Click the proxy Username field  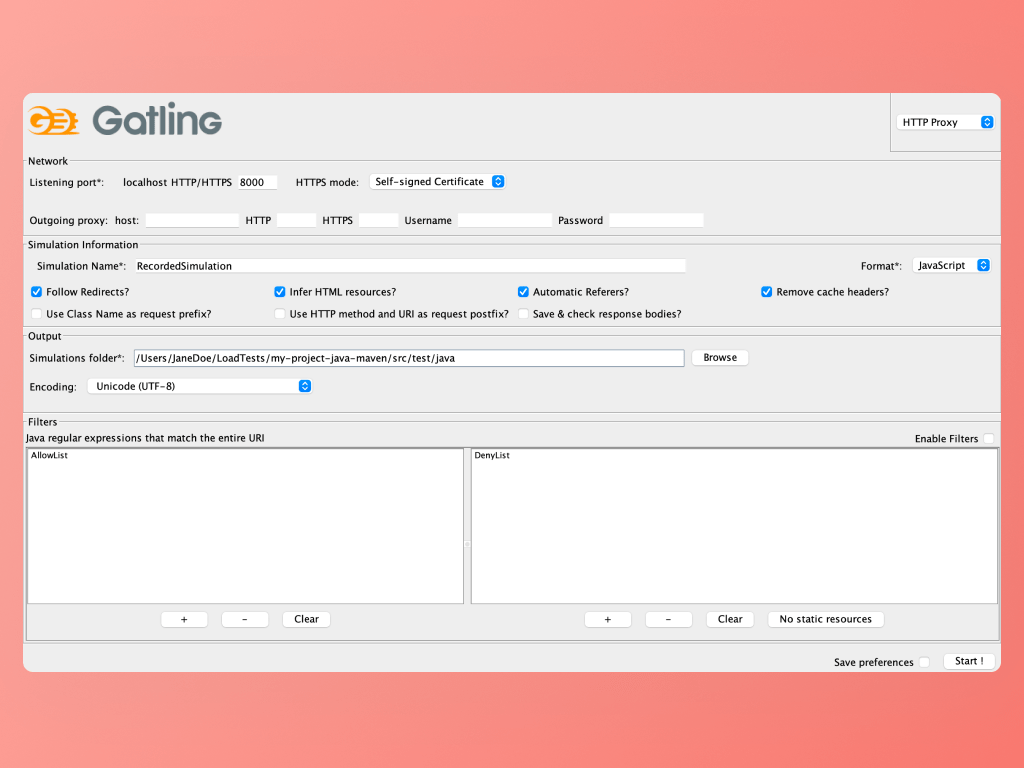(x=505, y=220)
